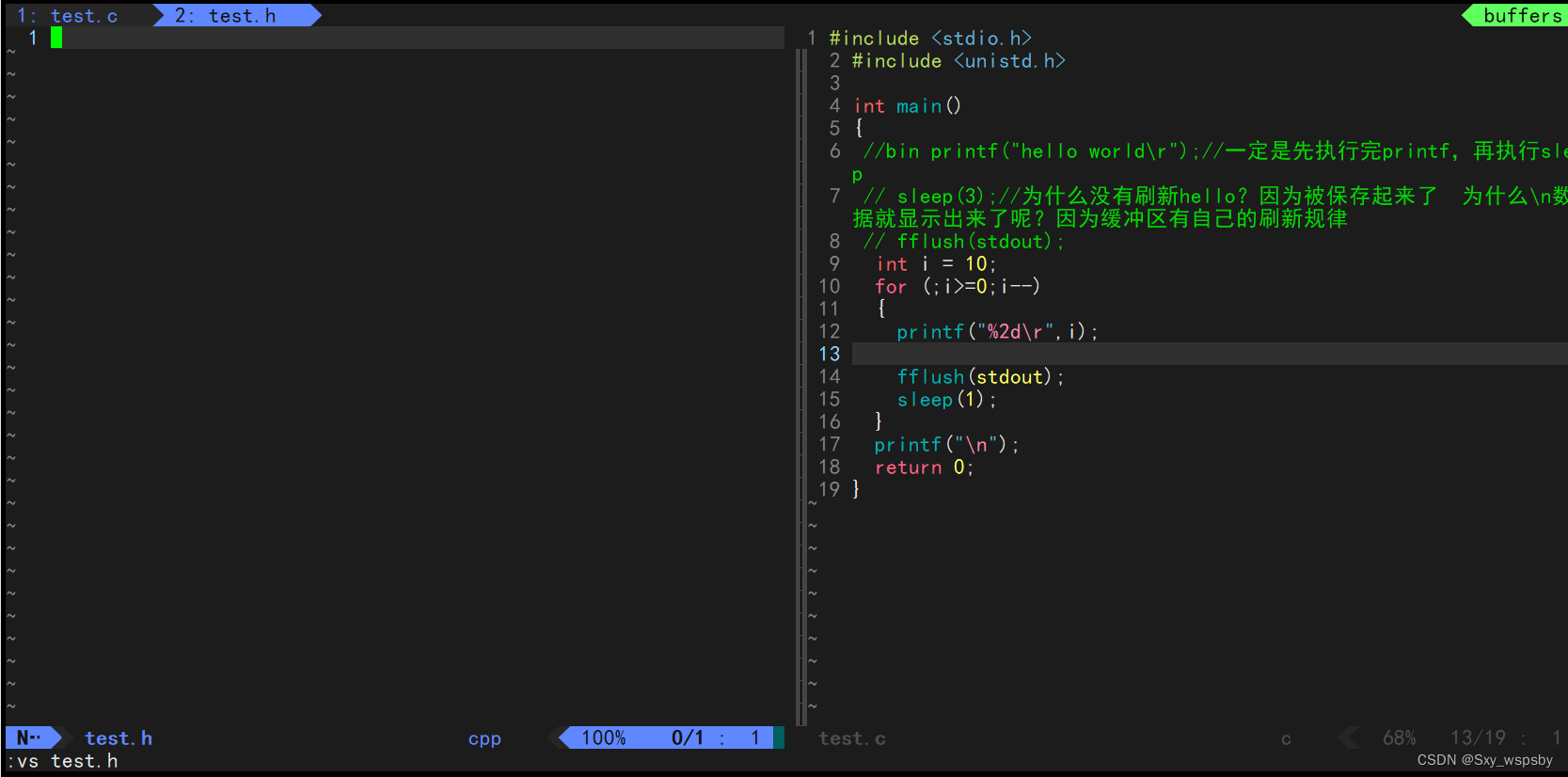Click the N normal mode indicator
This screenshot has height=777, width=1568.
coord(29,737)
